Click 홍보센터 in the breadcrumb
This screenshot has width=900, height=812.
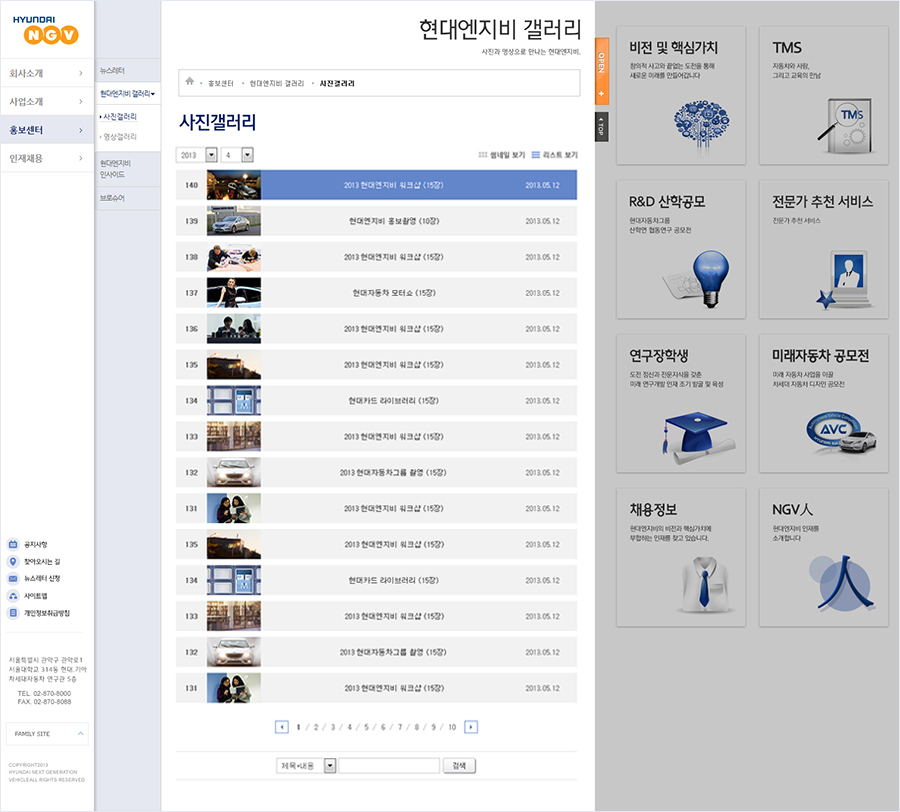pos(220,84)
